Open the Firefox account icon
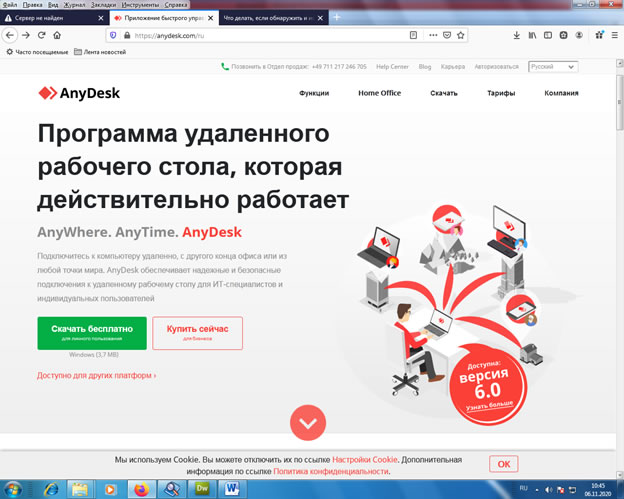Viewport: 624px width, 499px height. click(x=579, y=35)
